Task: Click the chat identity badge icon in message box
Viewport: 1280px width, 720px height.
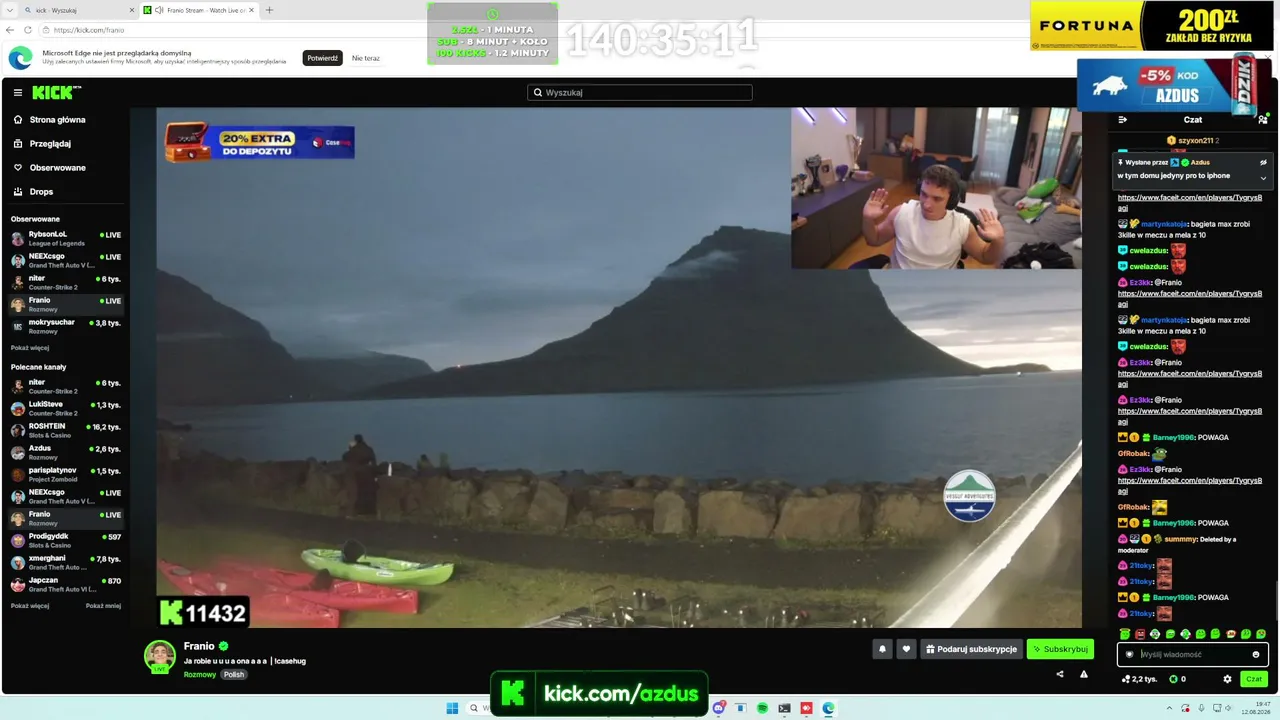Action: point(1130,655)
